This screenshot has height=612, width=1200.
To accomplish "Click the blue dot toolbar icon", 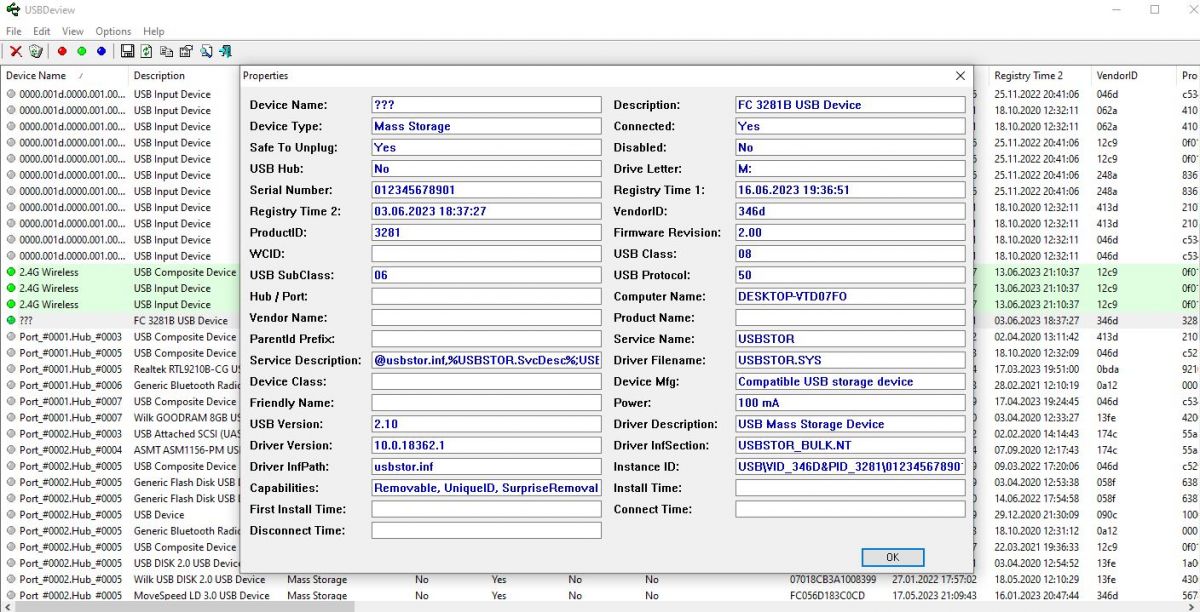I will [101, 51].
